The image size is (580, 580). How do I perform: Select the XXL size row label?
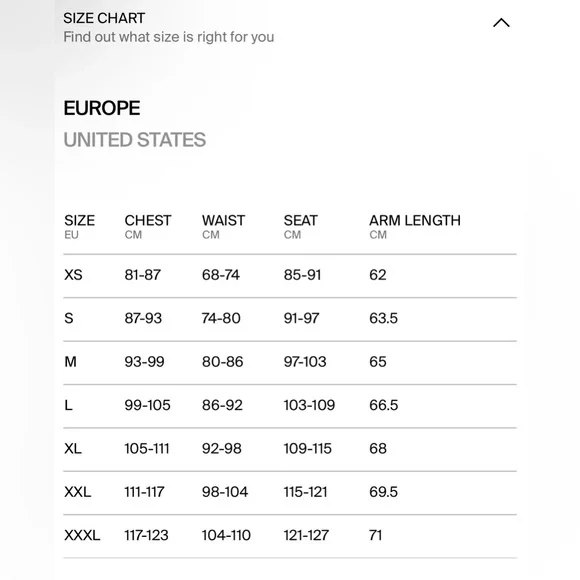pos(78,492)
